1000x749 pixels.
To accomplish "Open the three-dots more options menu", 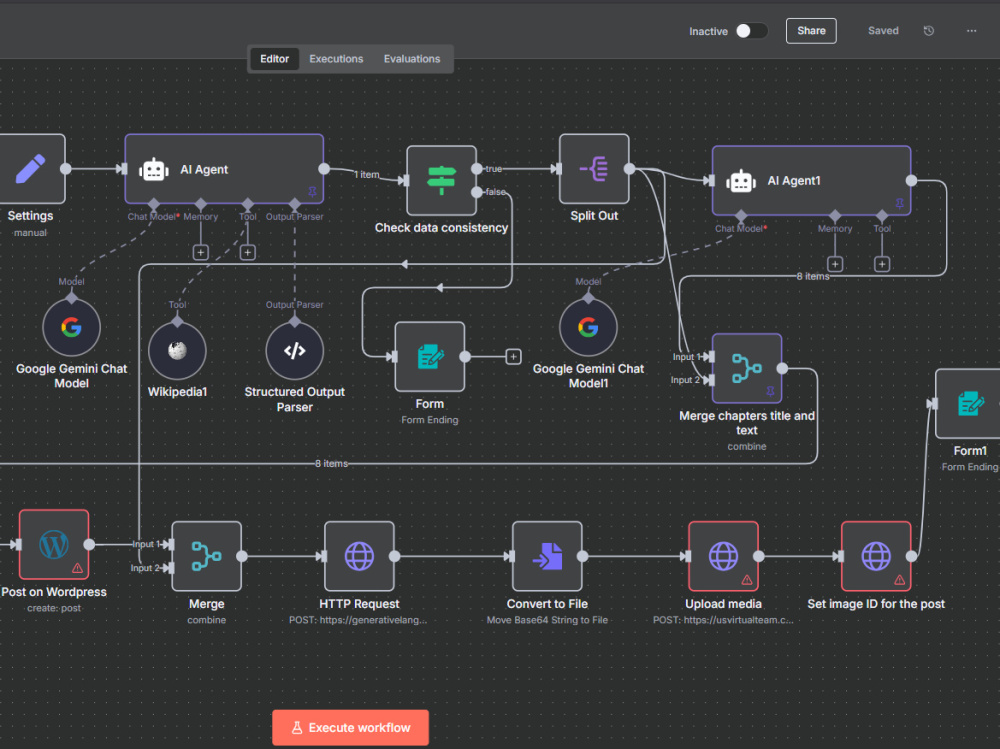I will point(971,31).
